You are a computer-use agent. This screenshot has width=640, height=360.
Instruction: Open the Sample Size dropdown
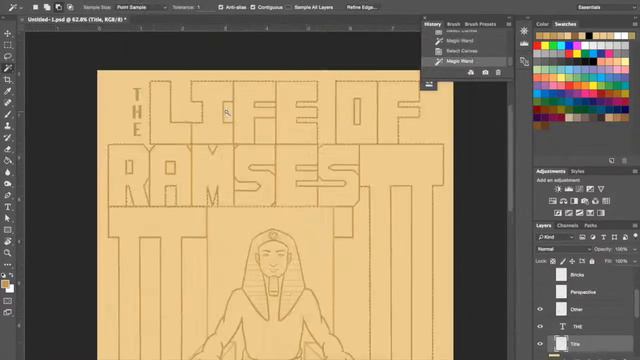click(141, 7)
